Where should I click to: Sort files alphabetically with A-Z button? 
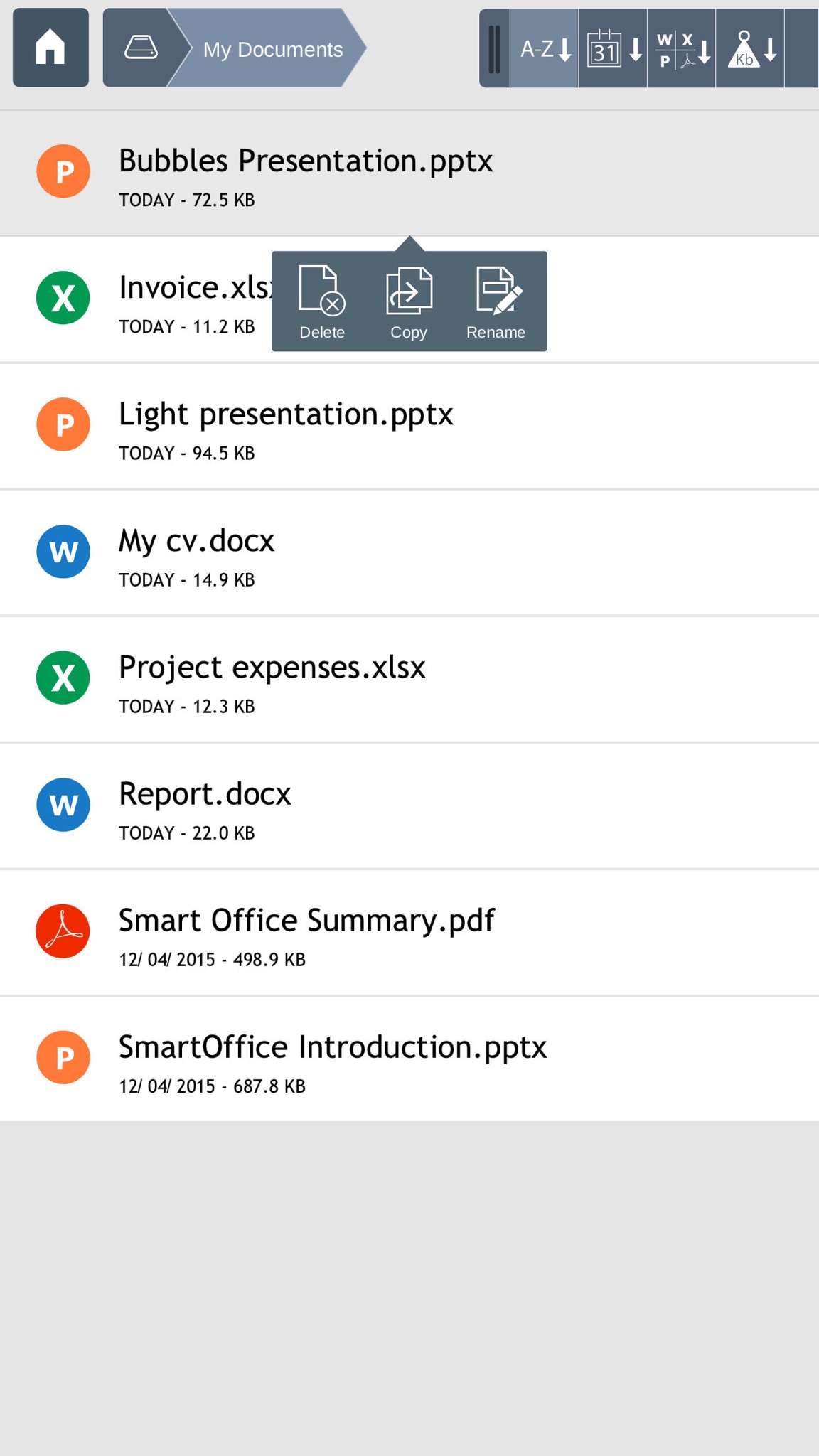pos(545,48)
